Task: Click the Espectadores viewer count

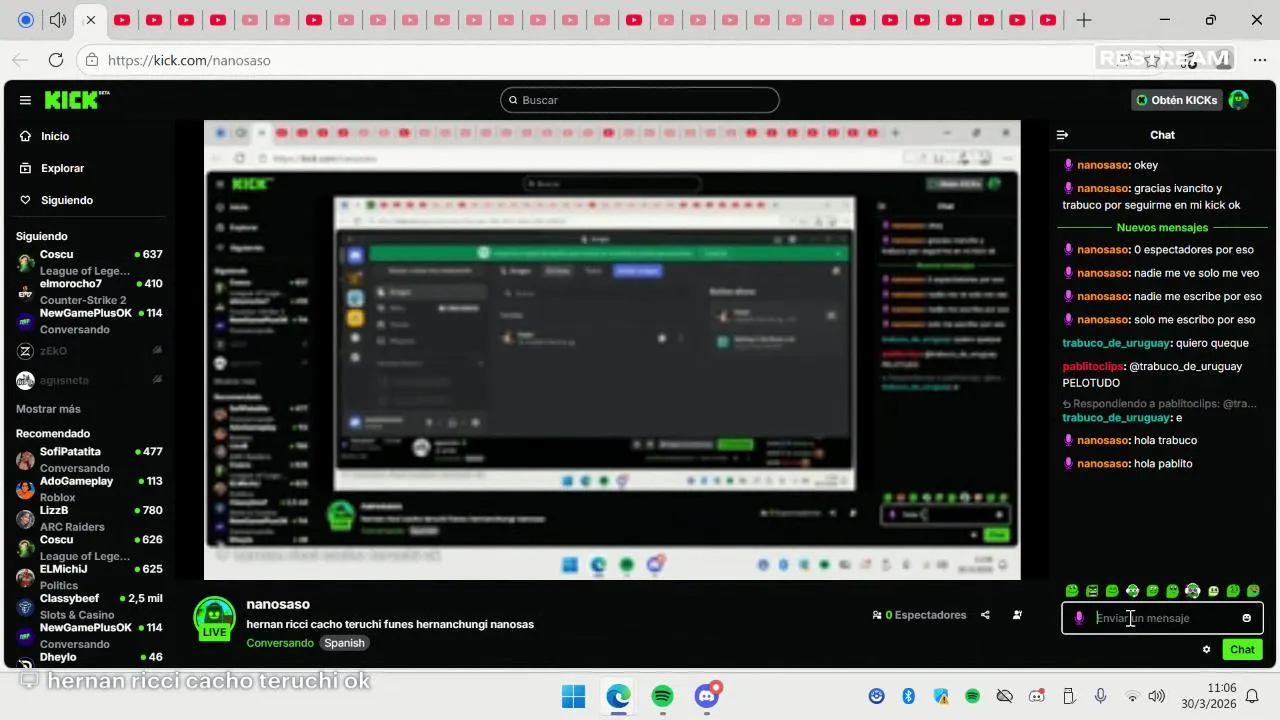Action: click(919, 615)
